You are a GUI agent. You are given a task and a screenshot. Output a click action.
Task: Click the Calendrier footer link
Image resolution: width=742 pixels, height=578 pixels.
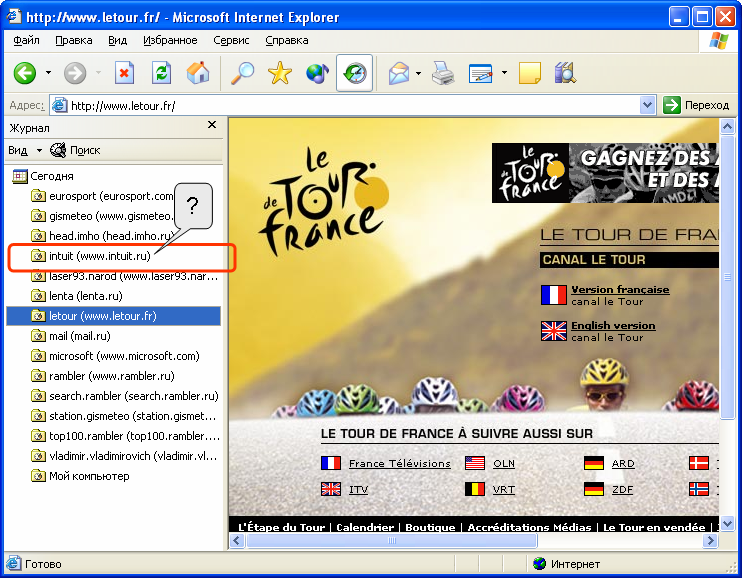click(365, 527)
